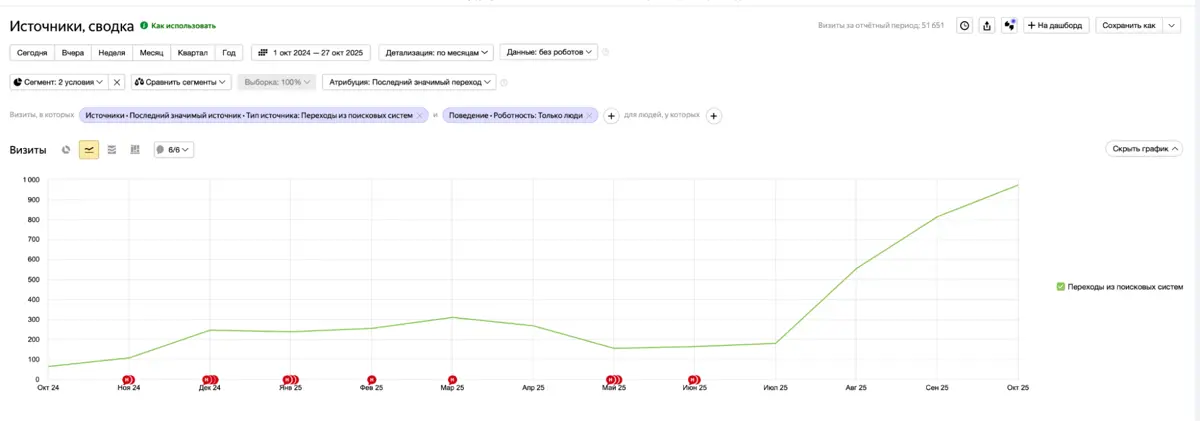This screenshot has width=1200, height=421.
Task: Click the Сохранить как button
Action: pos(1129,26)
